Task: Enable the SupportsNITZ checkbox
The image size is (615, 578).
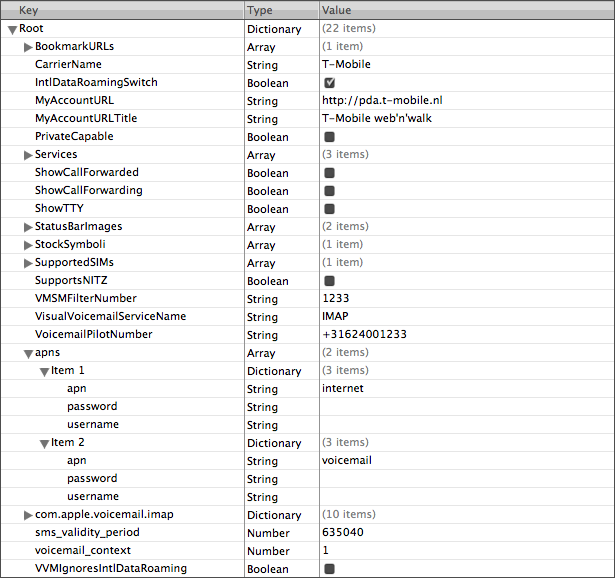Action: [x=329, y=281]
